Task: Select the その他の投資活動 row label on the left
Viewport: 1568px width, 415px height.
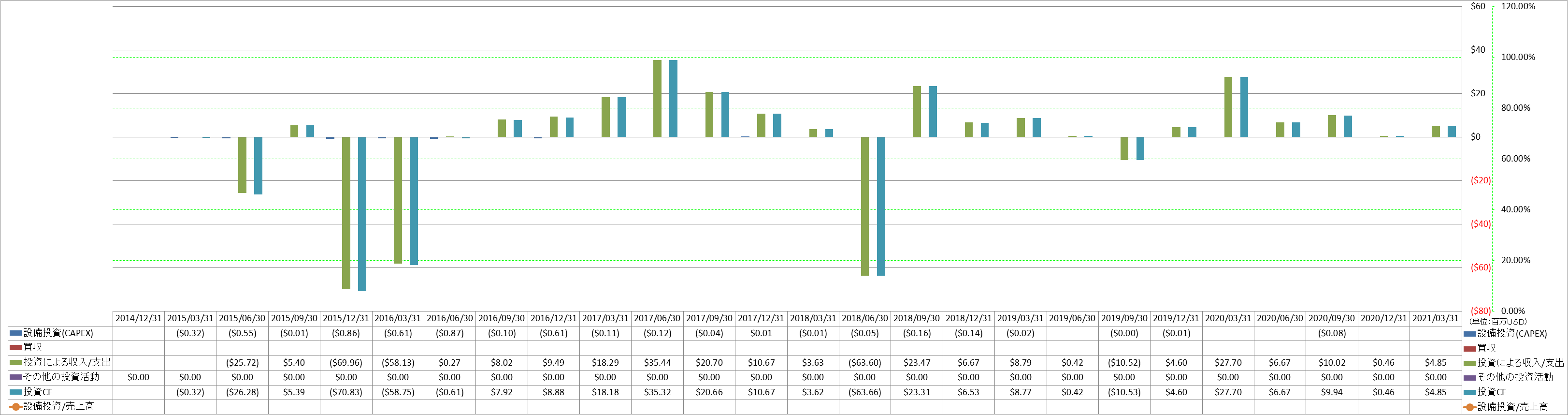Action: (61, 377)
